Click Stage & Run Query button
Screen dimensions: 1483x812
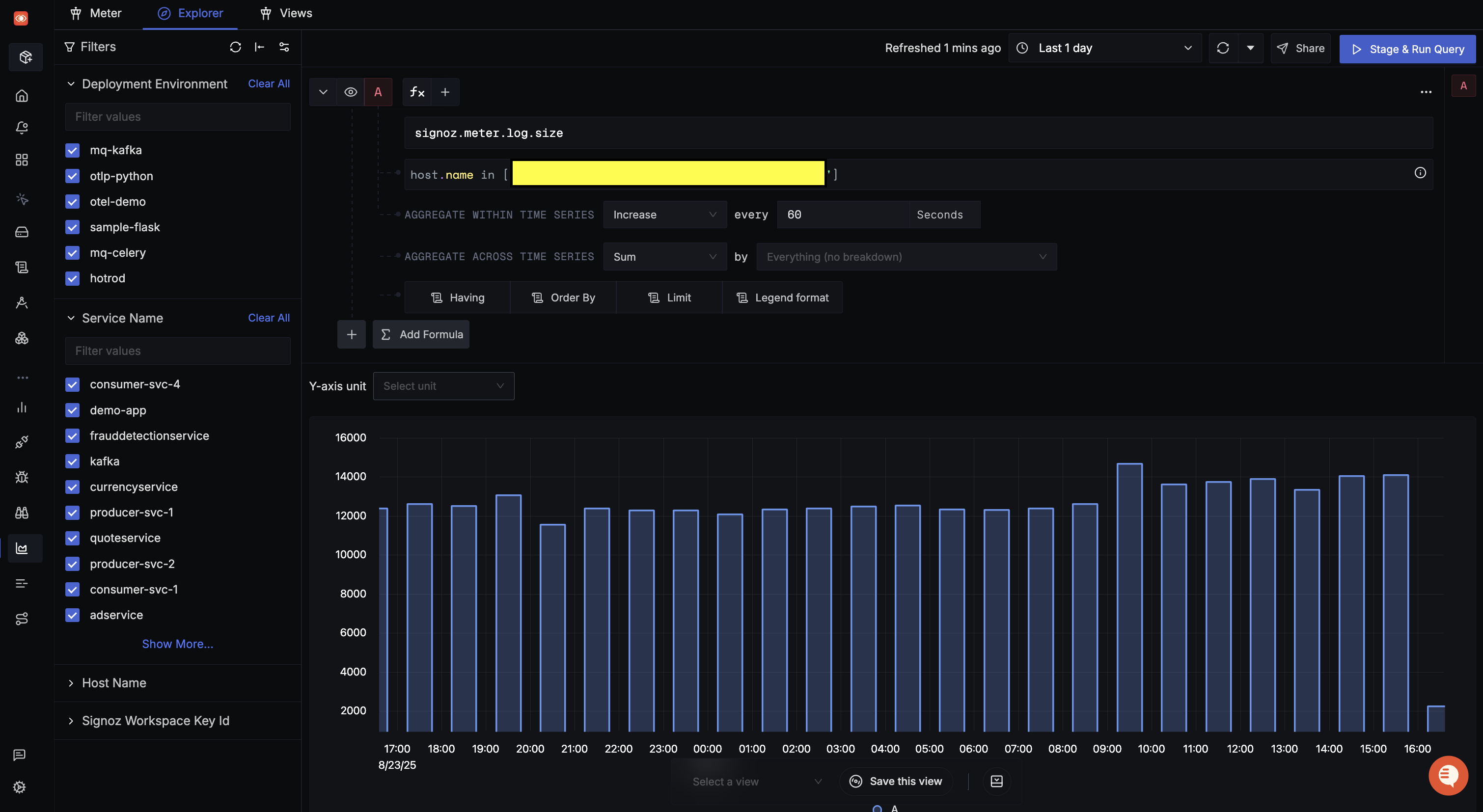[1407, 49]
